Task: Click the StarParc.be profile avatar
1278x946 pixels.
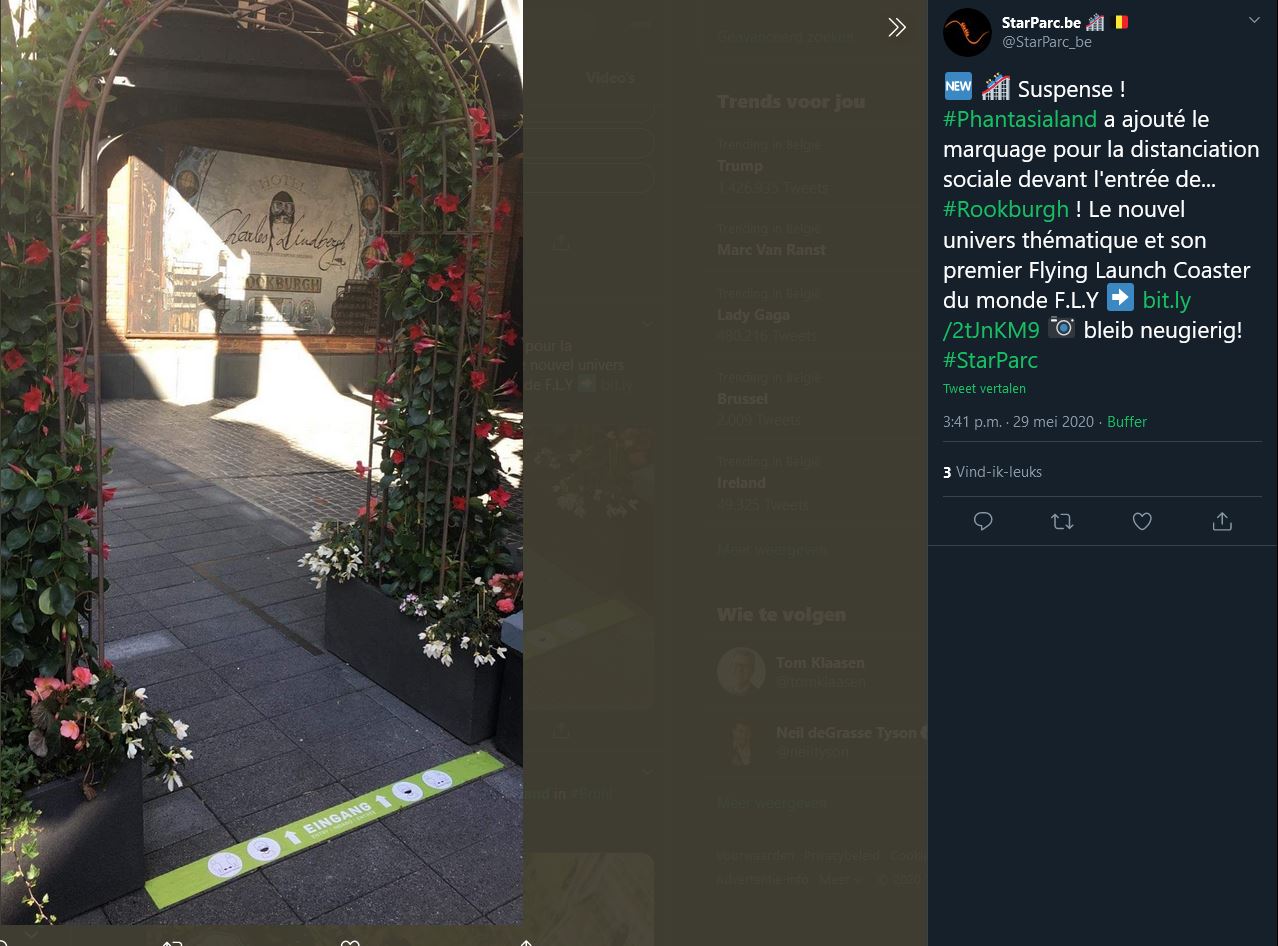Action: coord(967,32)
